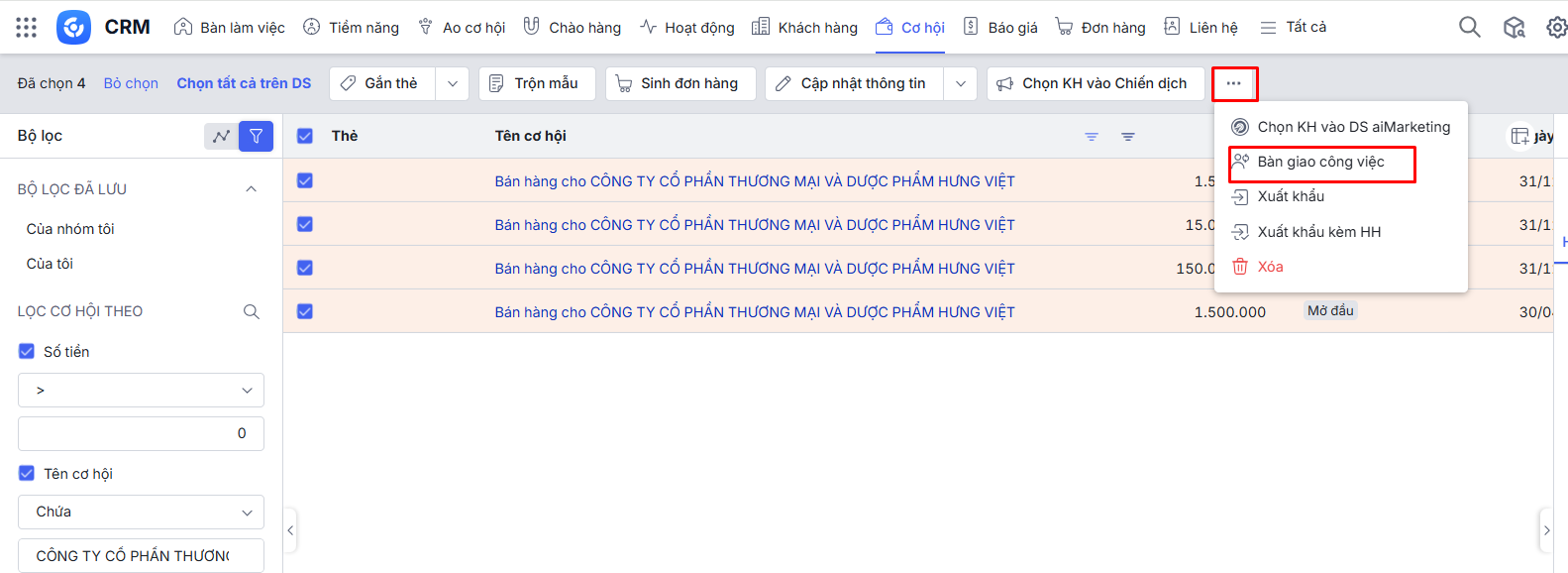Screen dimensions: 1568x573
Task: Go to Bàn làm việc tab
Action: (x=229, y=28)
